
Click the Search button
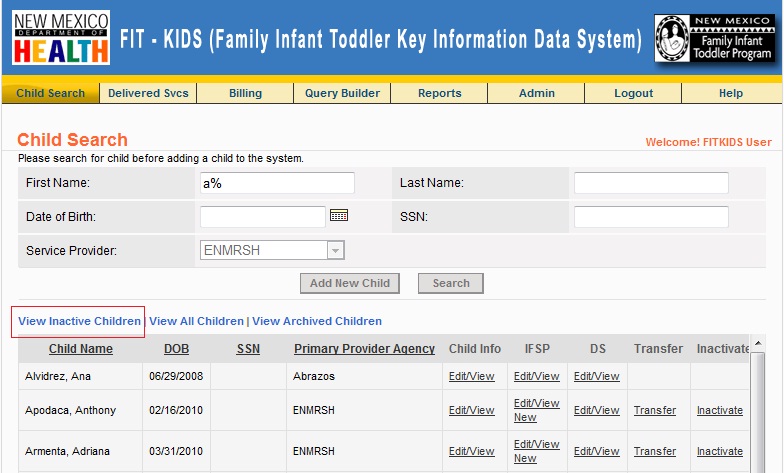pyautogui.click(x=450, y=283)
